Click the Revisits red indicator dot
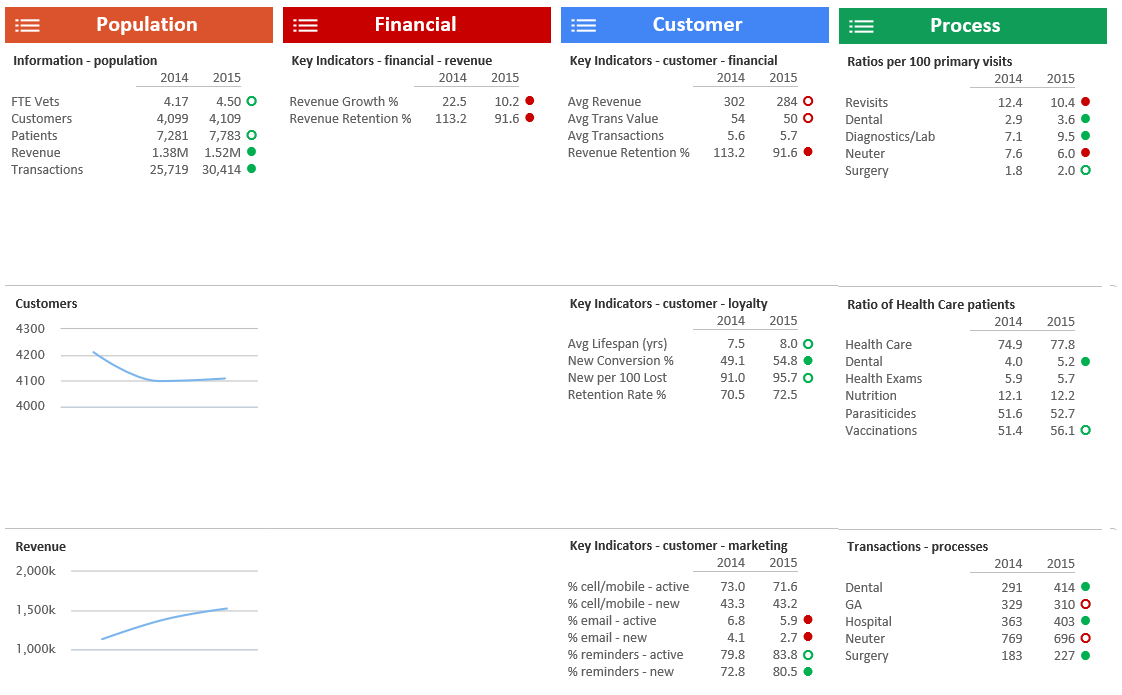This screenshot has height=695, width=1122. pos(1086,102)
